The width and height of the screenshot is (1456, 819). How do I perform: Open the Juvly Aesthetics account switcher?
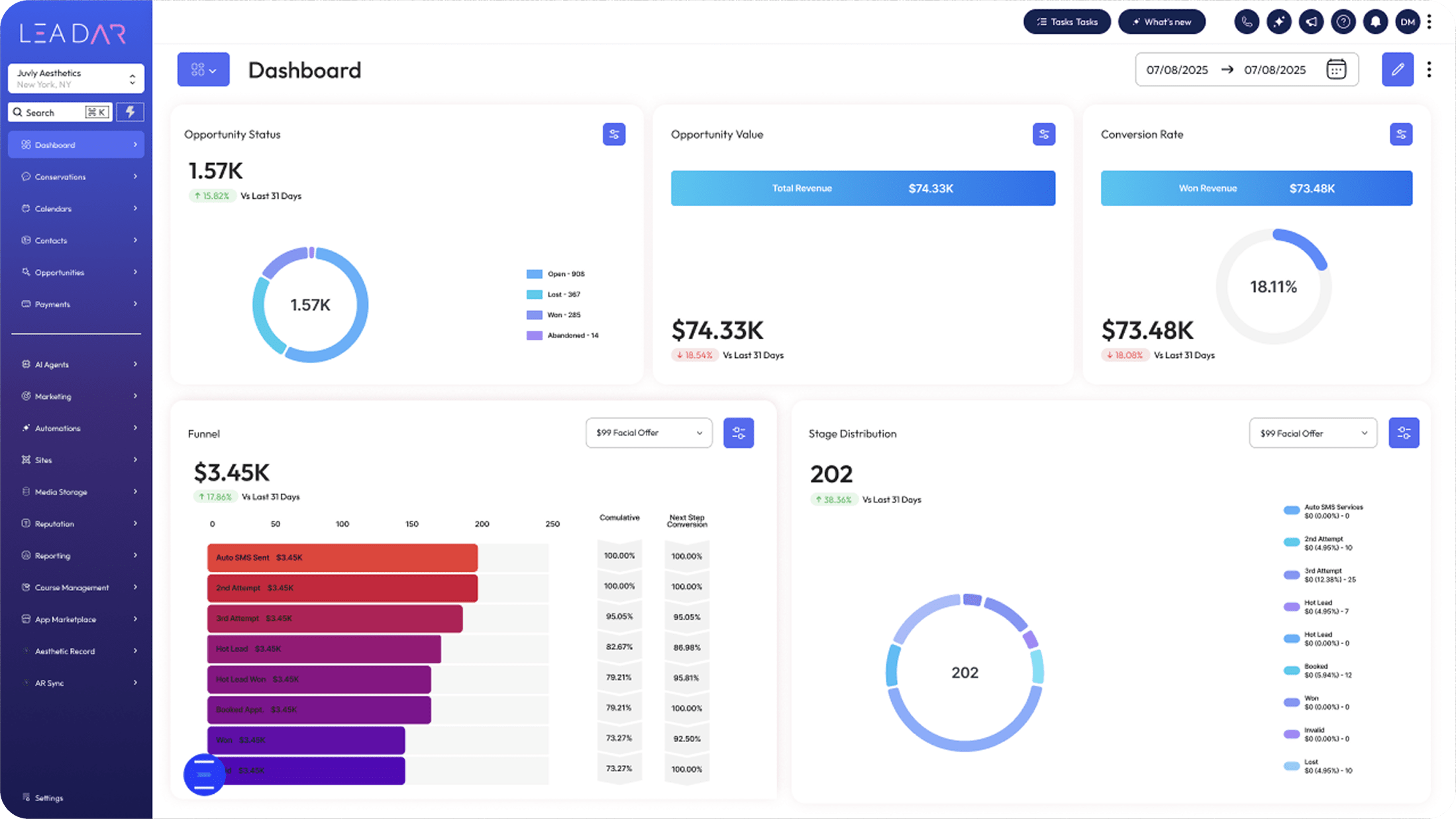point(76,78)
